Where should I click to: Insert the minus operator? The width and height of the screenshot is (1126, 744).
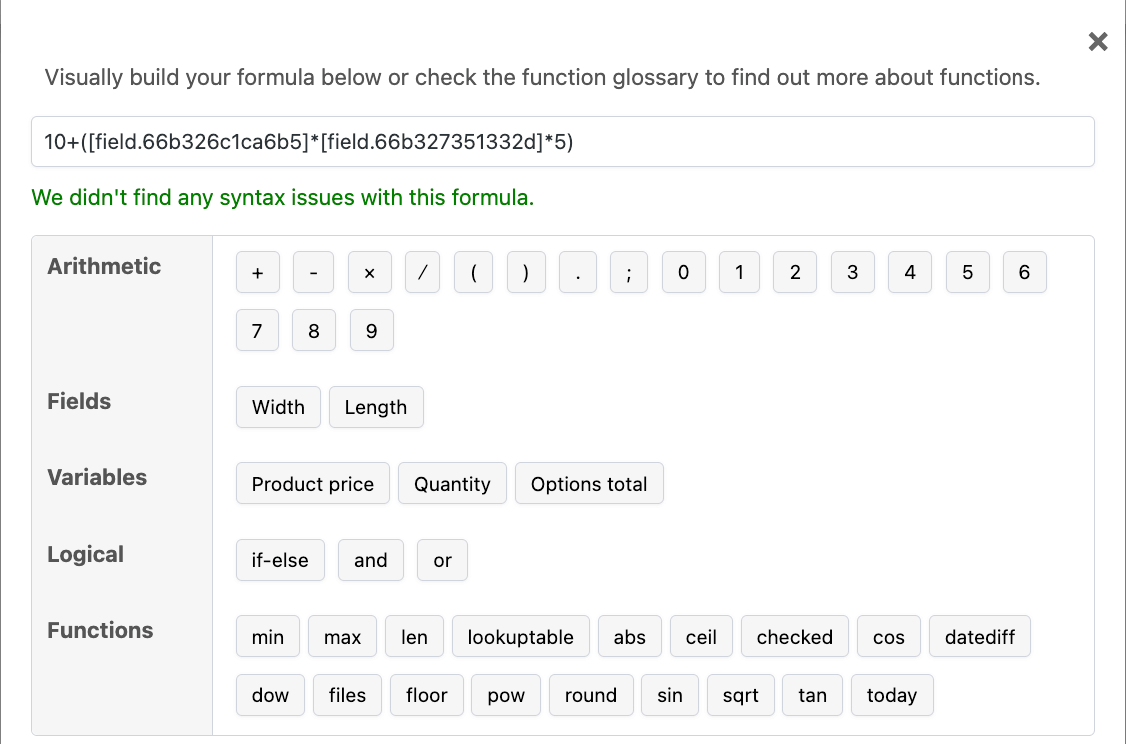pyautogui.click(x=313, y=272)
